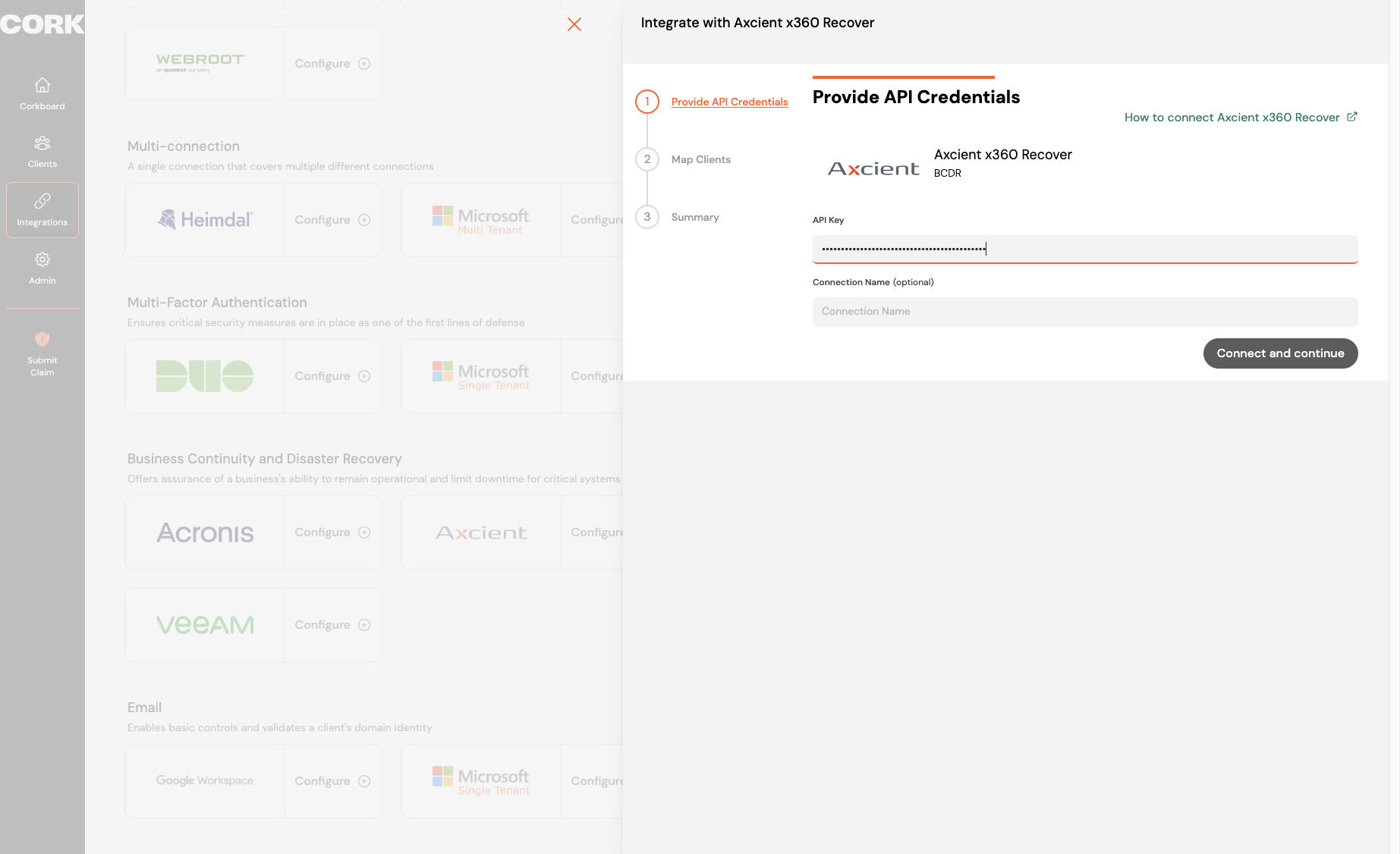
Task: Click the CORK logo
Action: [x=42, y=24]
